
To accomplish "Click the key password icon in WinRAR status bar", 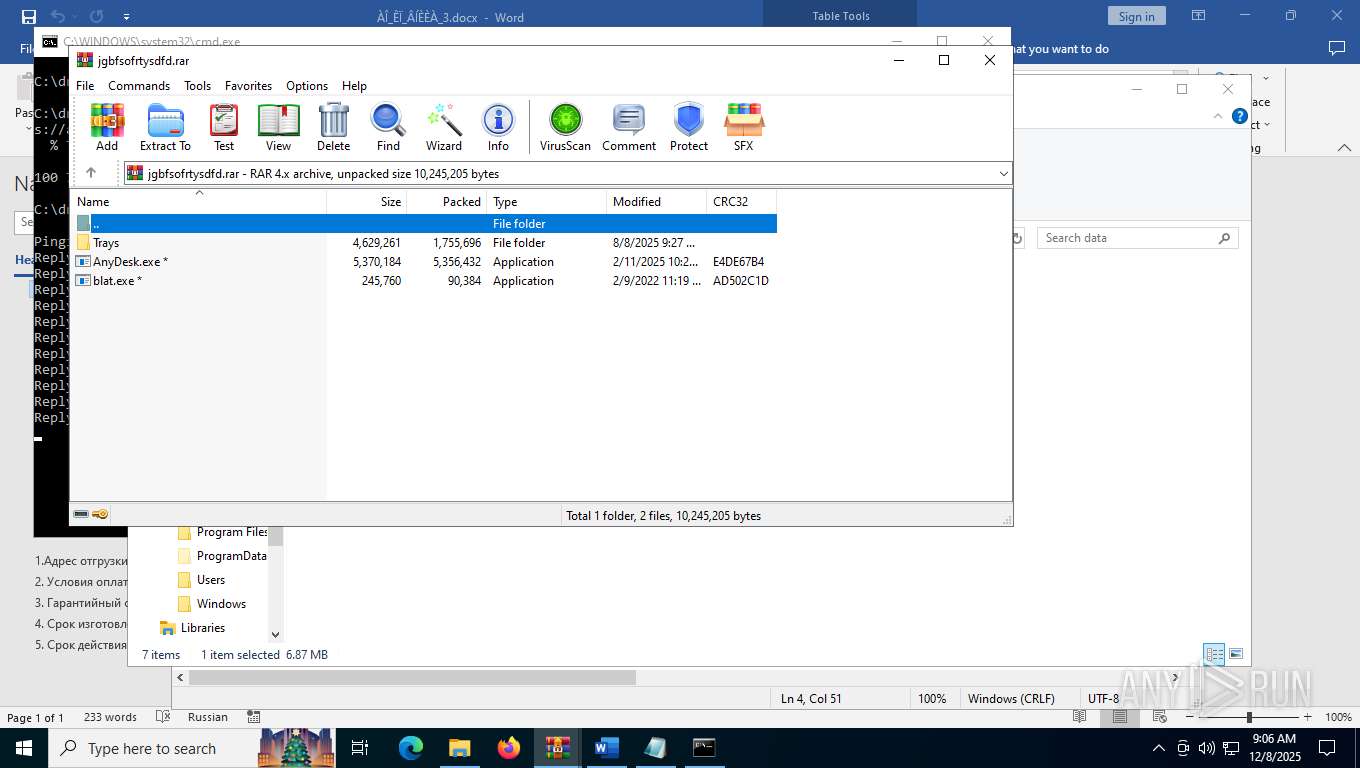I will point(101,514).
